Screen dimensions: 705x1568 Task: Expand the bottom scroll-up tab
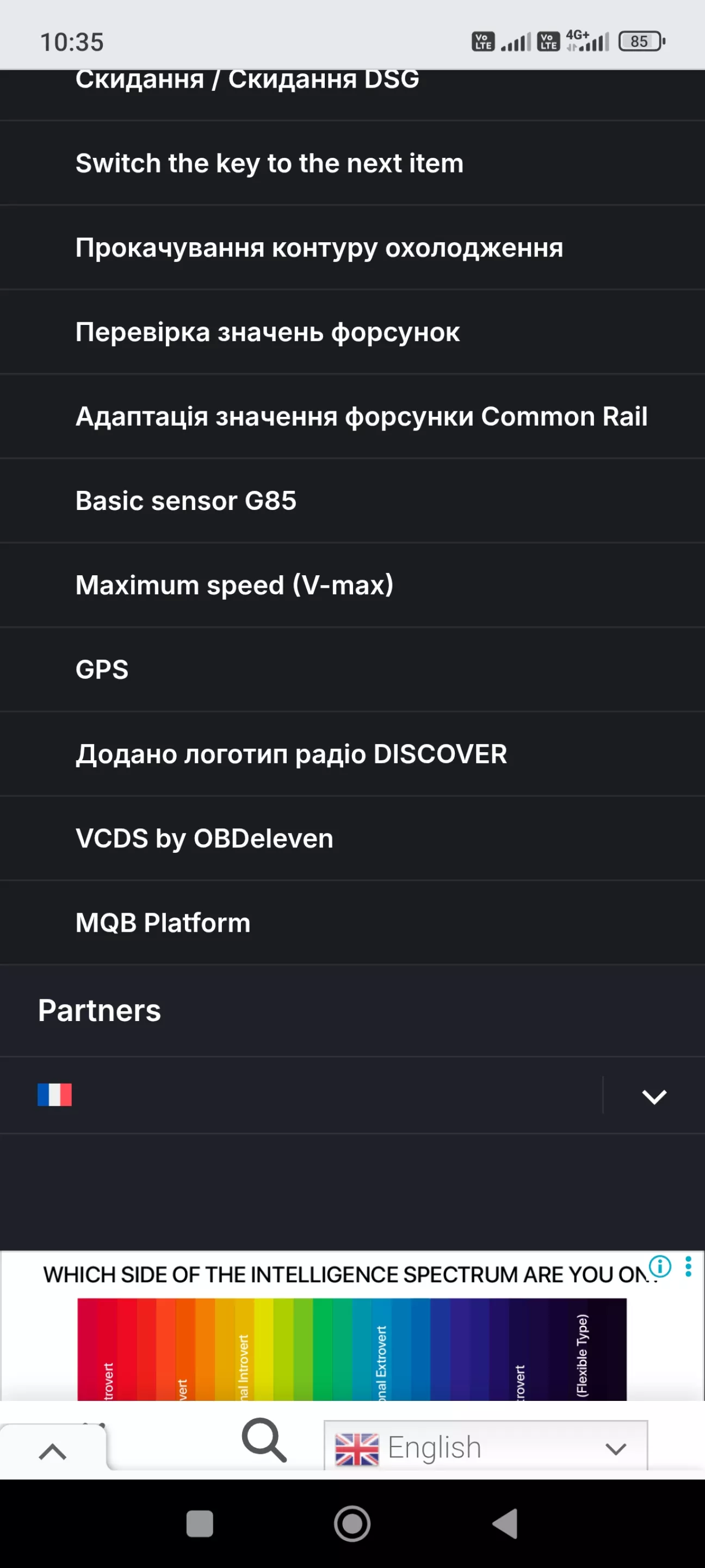tap(52, 1452)
